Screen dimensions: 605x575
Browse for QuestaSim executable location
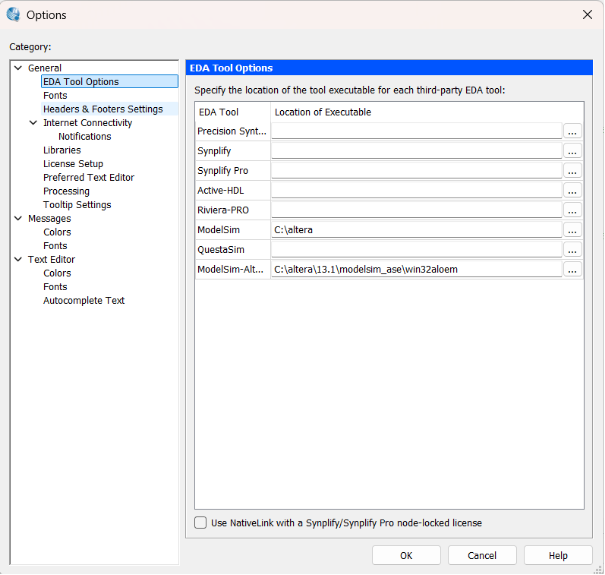[x=572, y=249]
